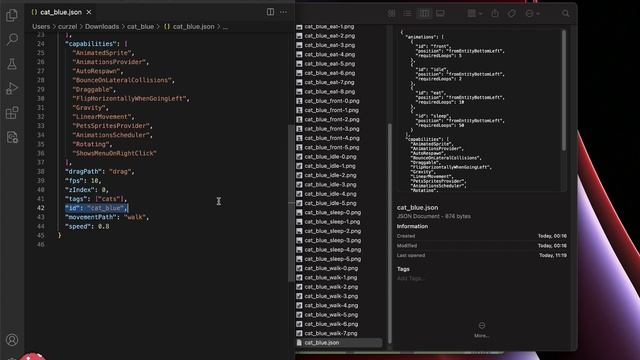640x360 pixels.
Task: Click the activity bar icon below Extensions
Action: [x=12, y=137]
